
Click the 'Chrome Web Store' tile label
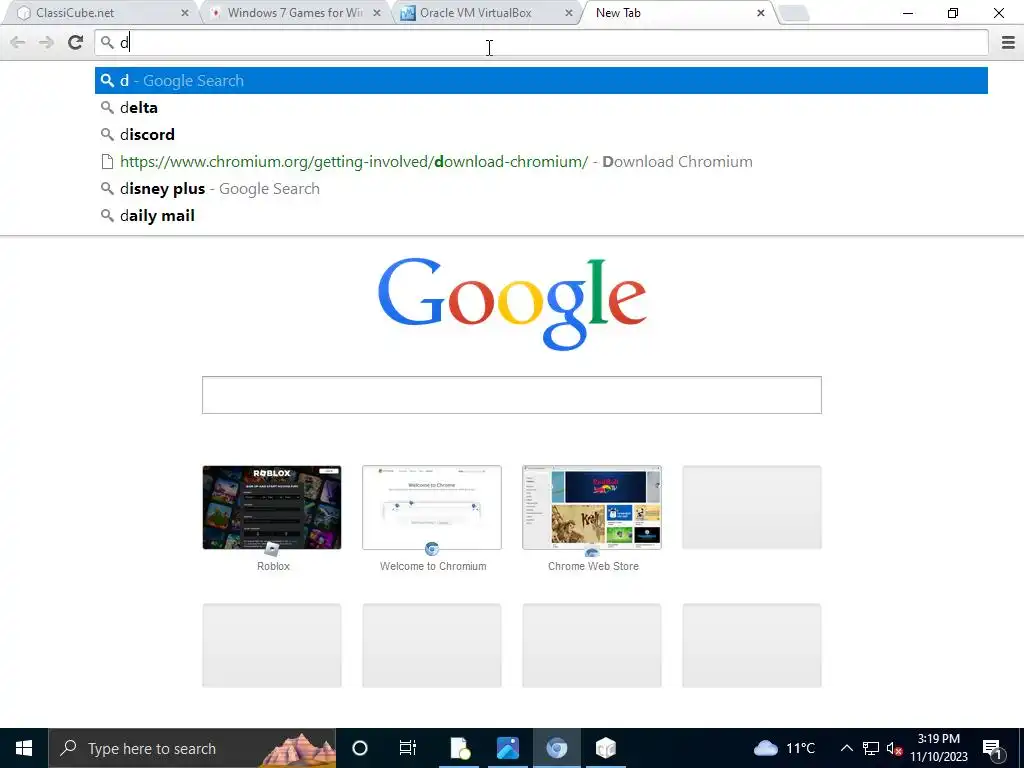593,566
